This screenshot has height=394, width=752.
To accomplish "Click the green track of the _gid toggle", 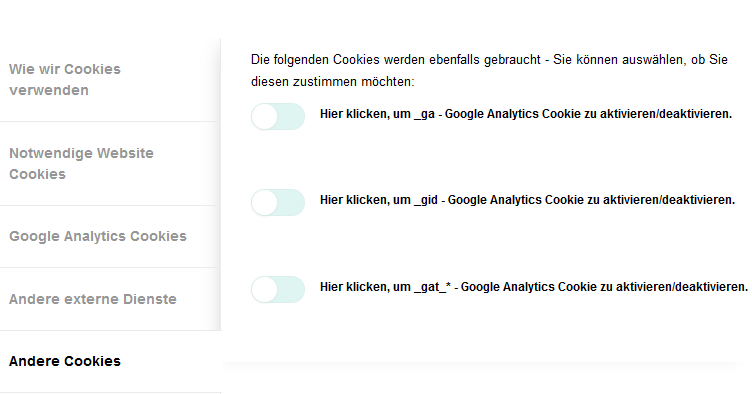I will pos(291,202).
